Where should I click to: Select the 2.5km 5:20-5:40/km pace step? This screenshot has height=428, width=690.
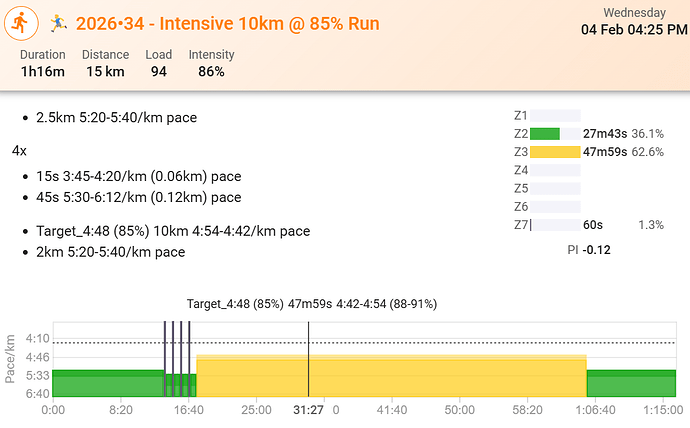116,118
